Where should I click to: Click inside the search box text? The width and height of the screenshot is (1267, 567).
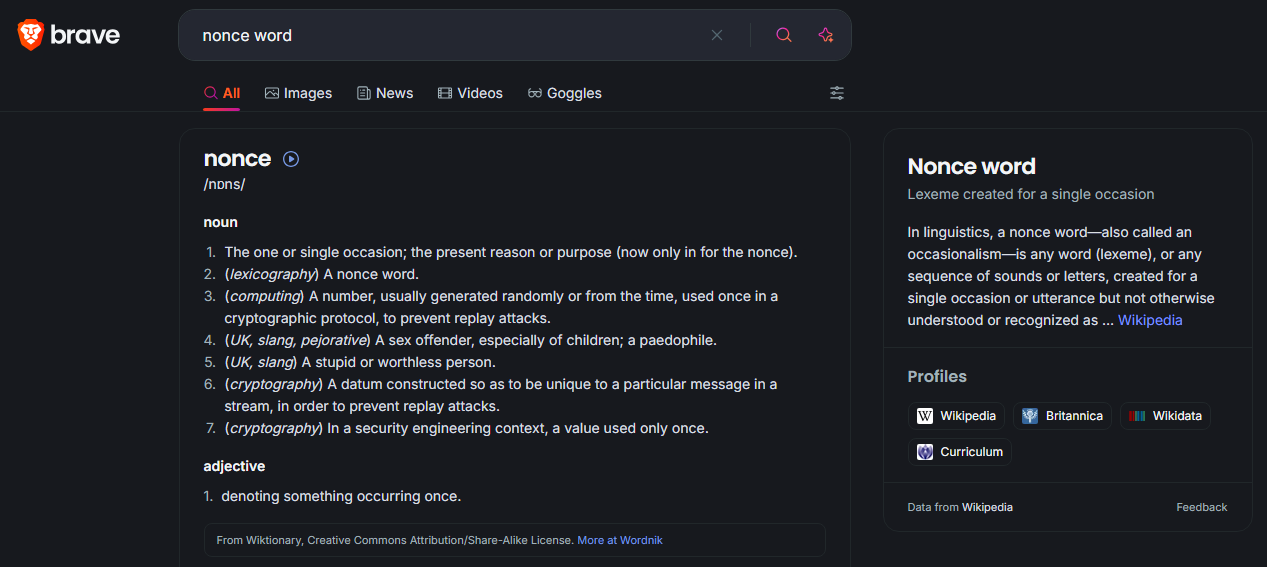tap(247, 35)
